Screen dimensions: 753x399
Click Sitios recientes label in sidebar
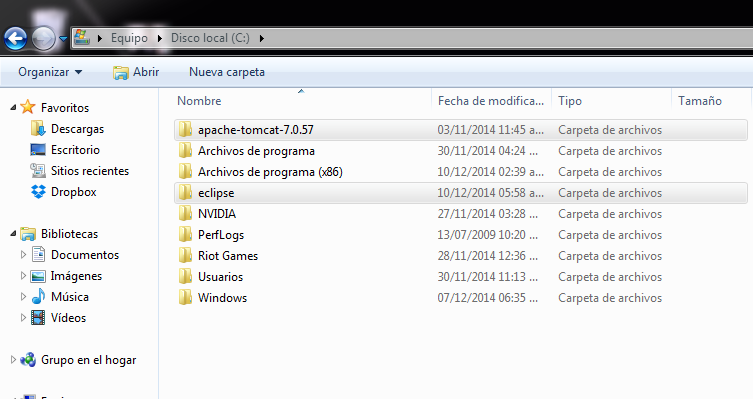pos(90,171)
